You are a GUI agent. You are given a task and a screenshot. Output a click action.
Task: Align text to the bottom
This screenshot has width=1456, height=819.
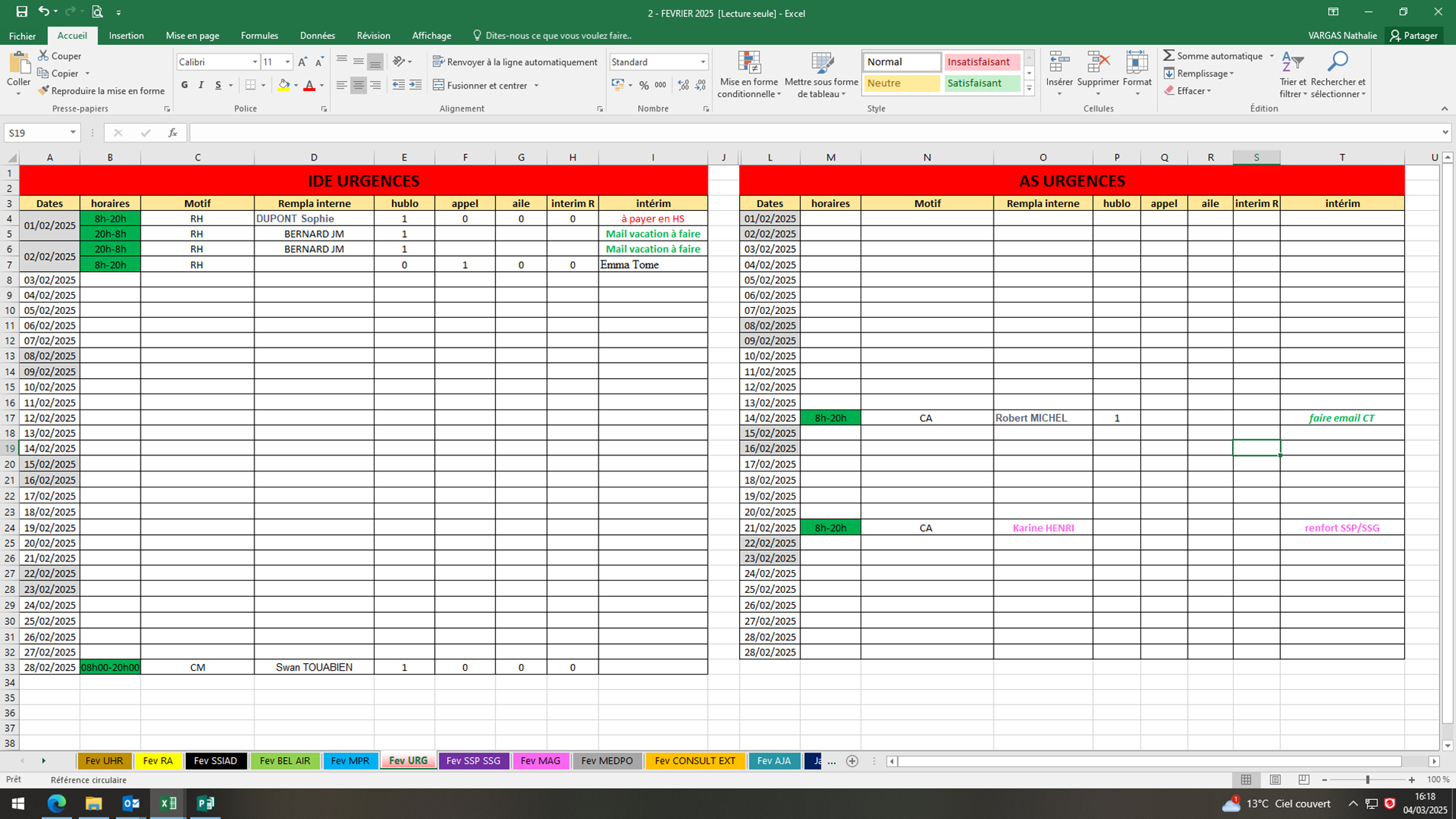tap(375, 62)
